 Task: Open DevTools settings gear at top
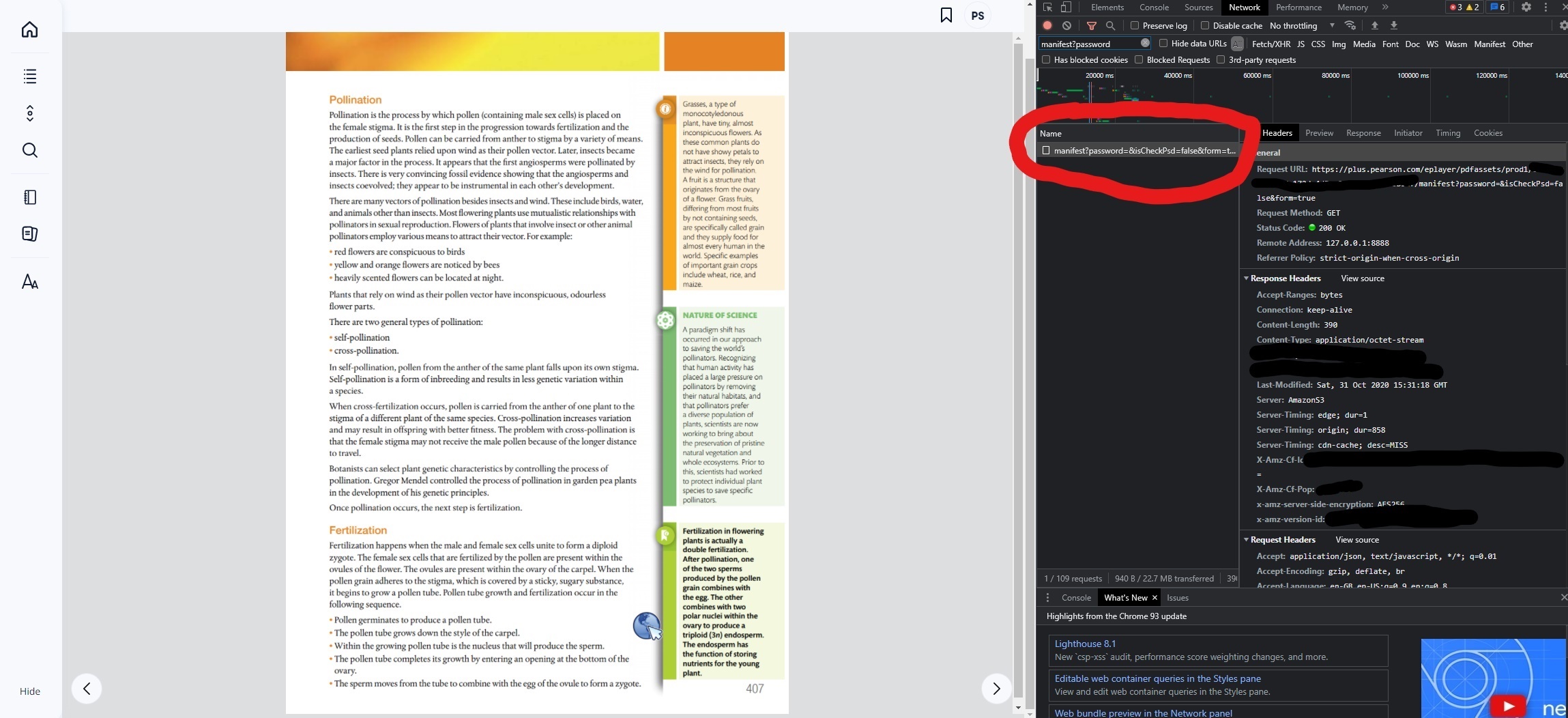coord(1526,8)
